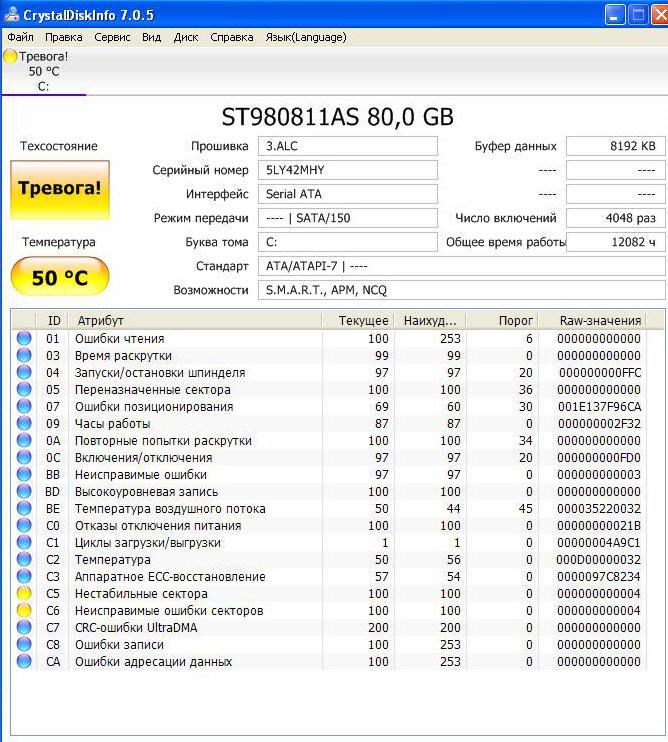
Task: Open the Сервис menu
Action: (x=112, y=37)
